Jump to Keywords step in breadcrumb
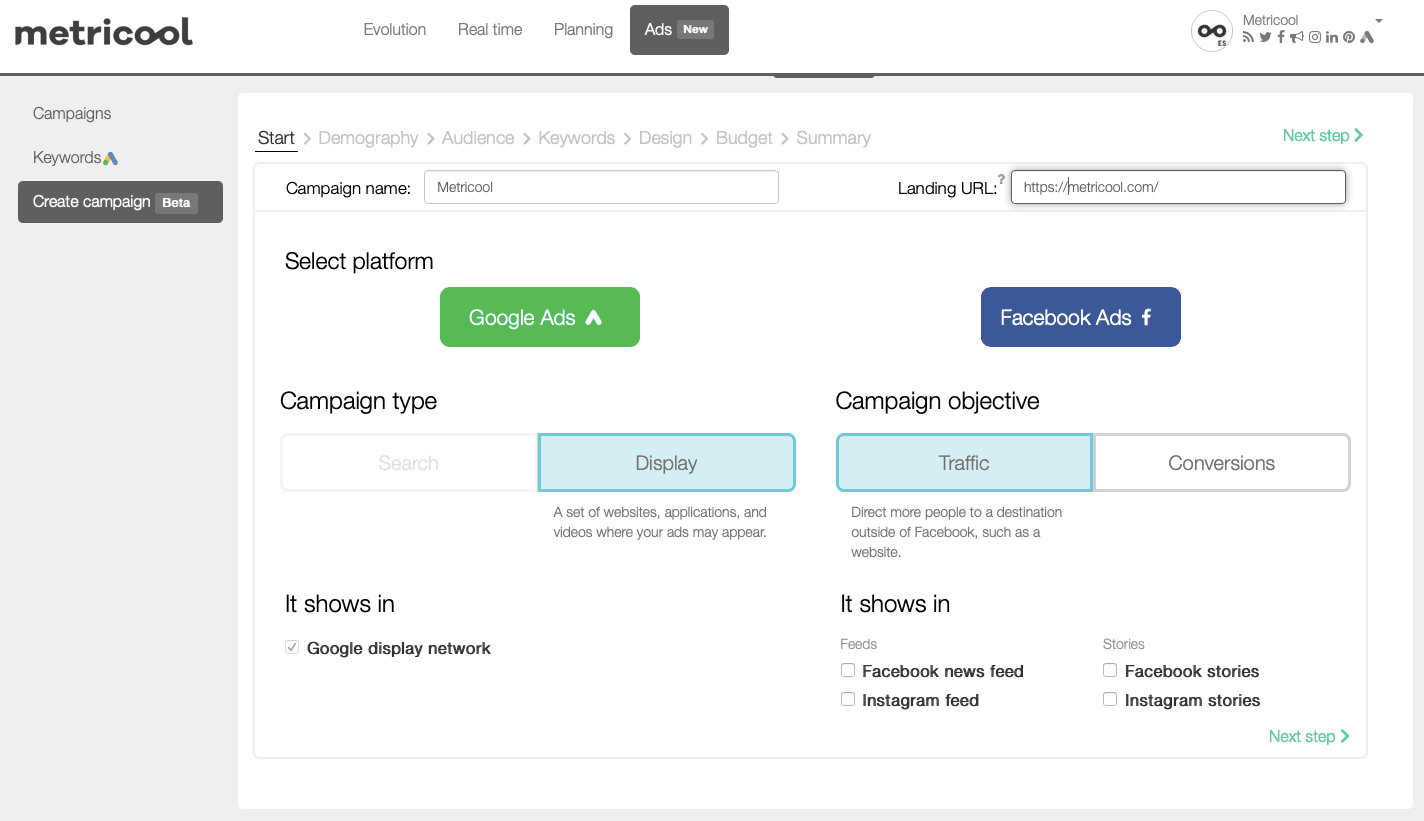Image resolution: width=1424 pixels, height=821 pixels. click(x=577, y=138)
